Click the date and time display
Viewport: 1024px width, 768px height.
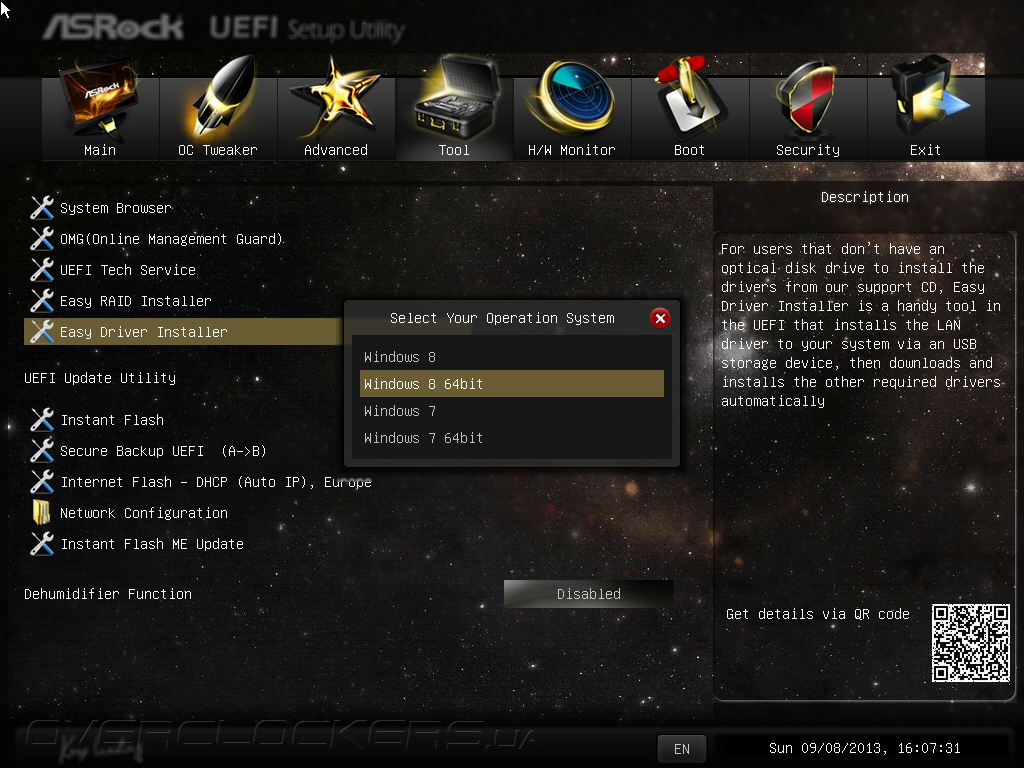(x=865, y=748)
